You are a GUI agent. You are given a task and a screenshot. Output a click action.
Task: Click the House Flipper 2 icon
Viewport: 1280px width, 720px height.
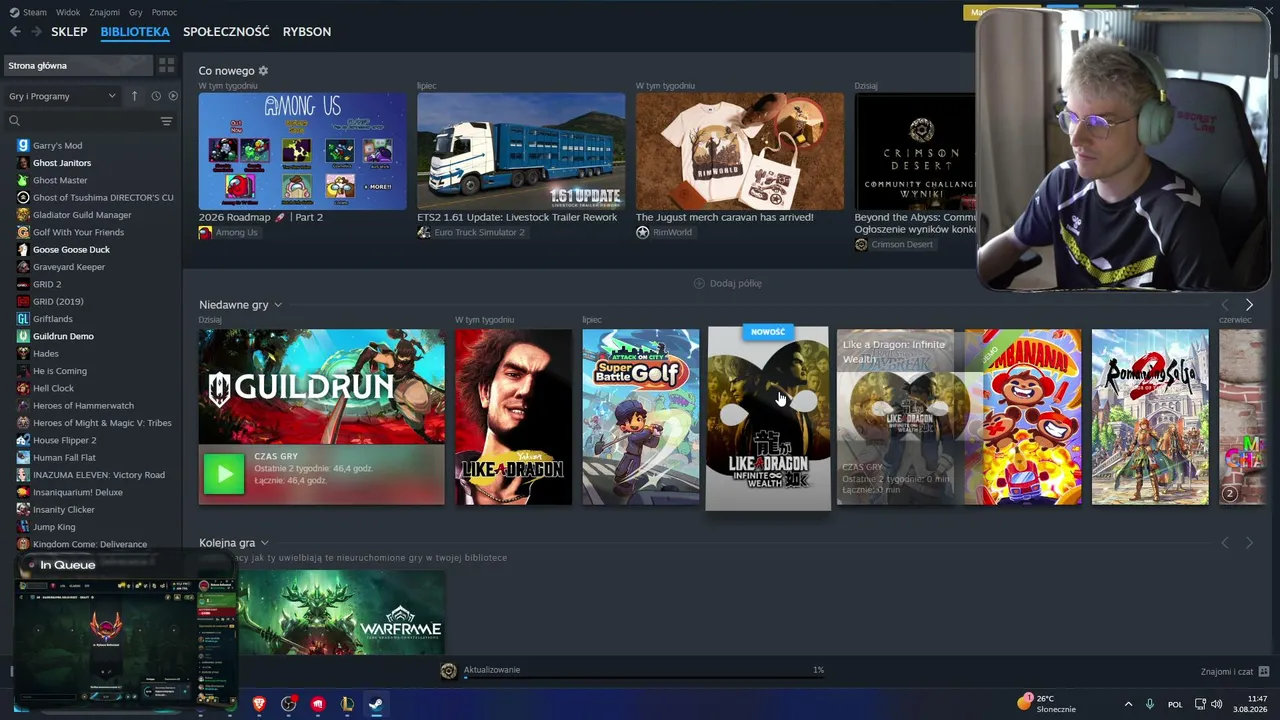coord(23,440)
